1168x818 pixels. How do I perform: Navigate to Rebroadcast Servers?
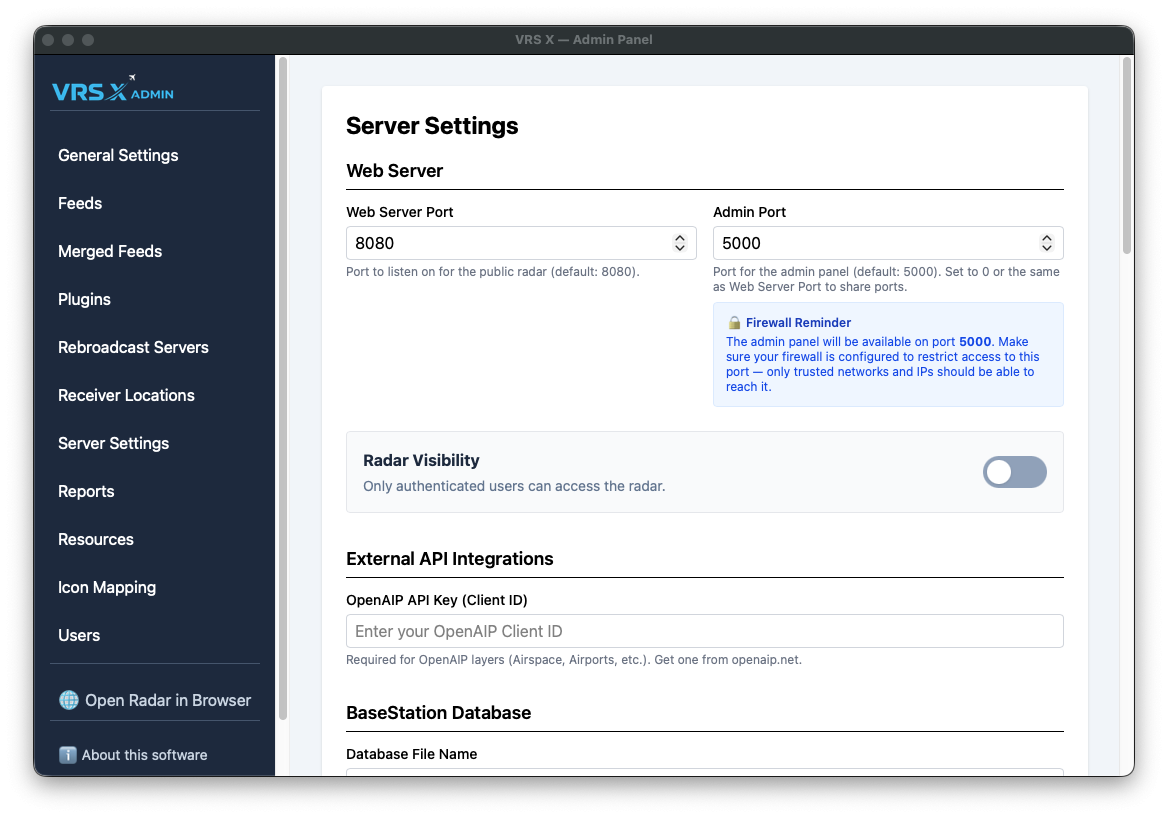pos(133,347)
